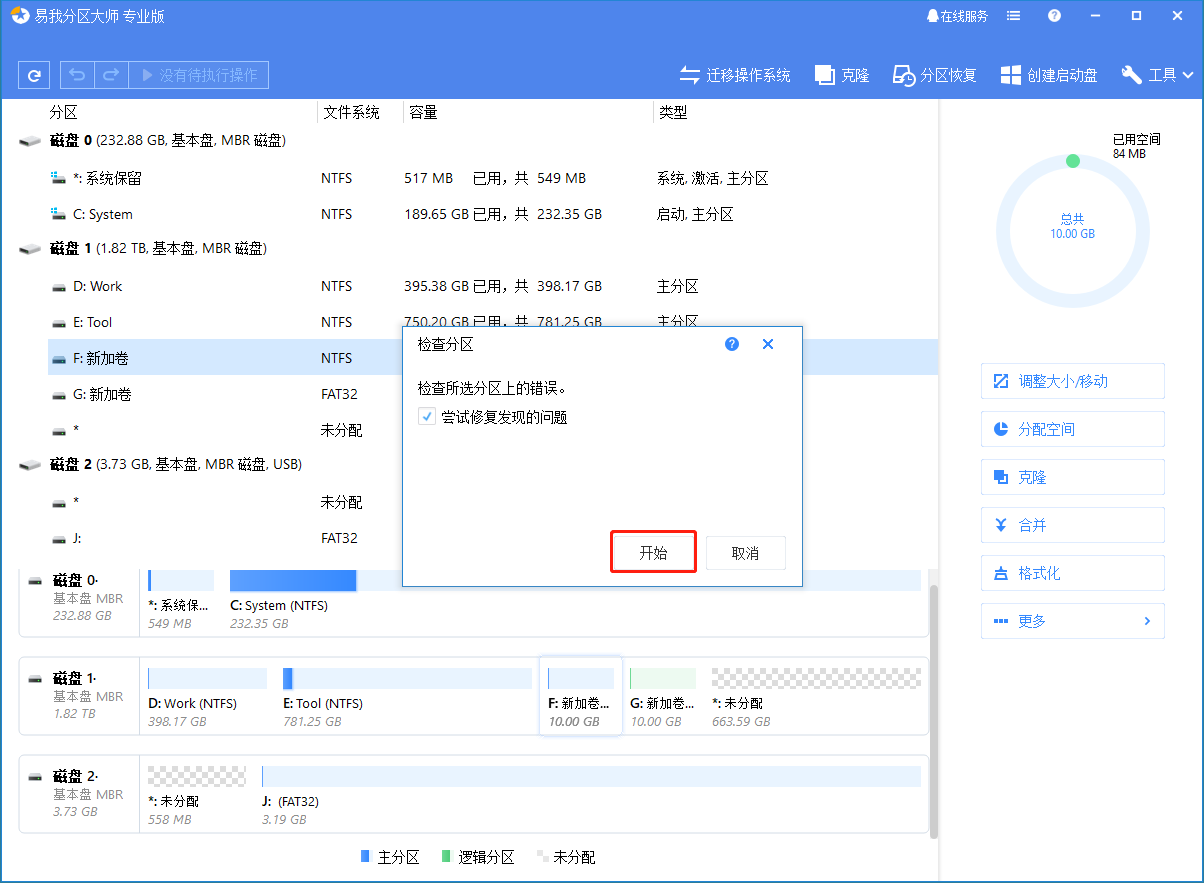The width and height of the screenshot is (1204, 883).
Task: Expand the Tools (工具) dropdown
Action: click(x=1158, y=75)
